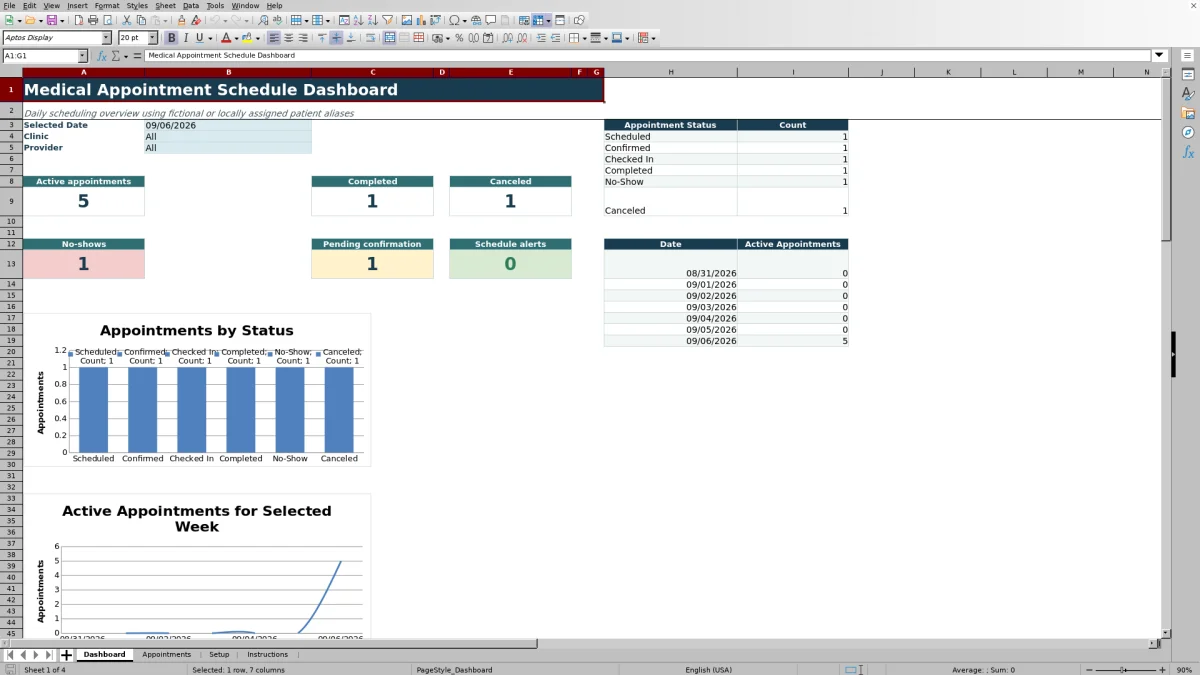Click the formula input line
Image resolution: width=1200 pixels, height=675 pixels.
(648, 55)
